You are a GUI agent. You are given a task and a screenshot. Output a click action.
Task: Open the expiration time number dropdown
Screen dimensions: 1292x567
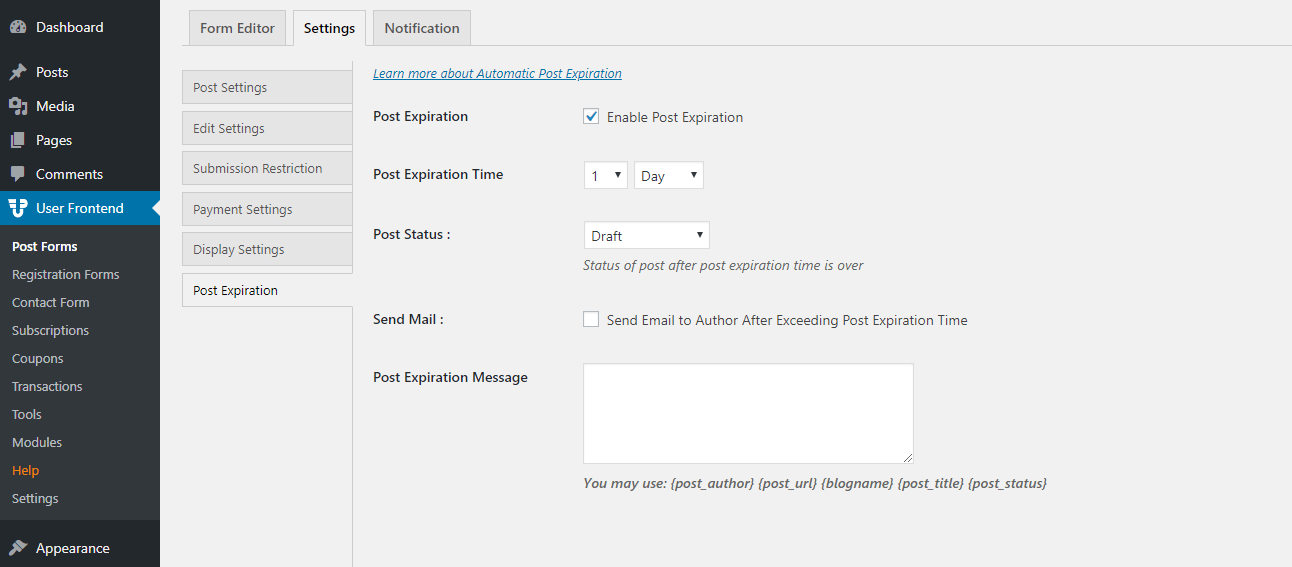pyautogui.click(x=606, y=175)
